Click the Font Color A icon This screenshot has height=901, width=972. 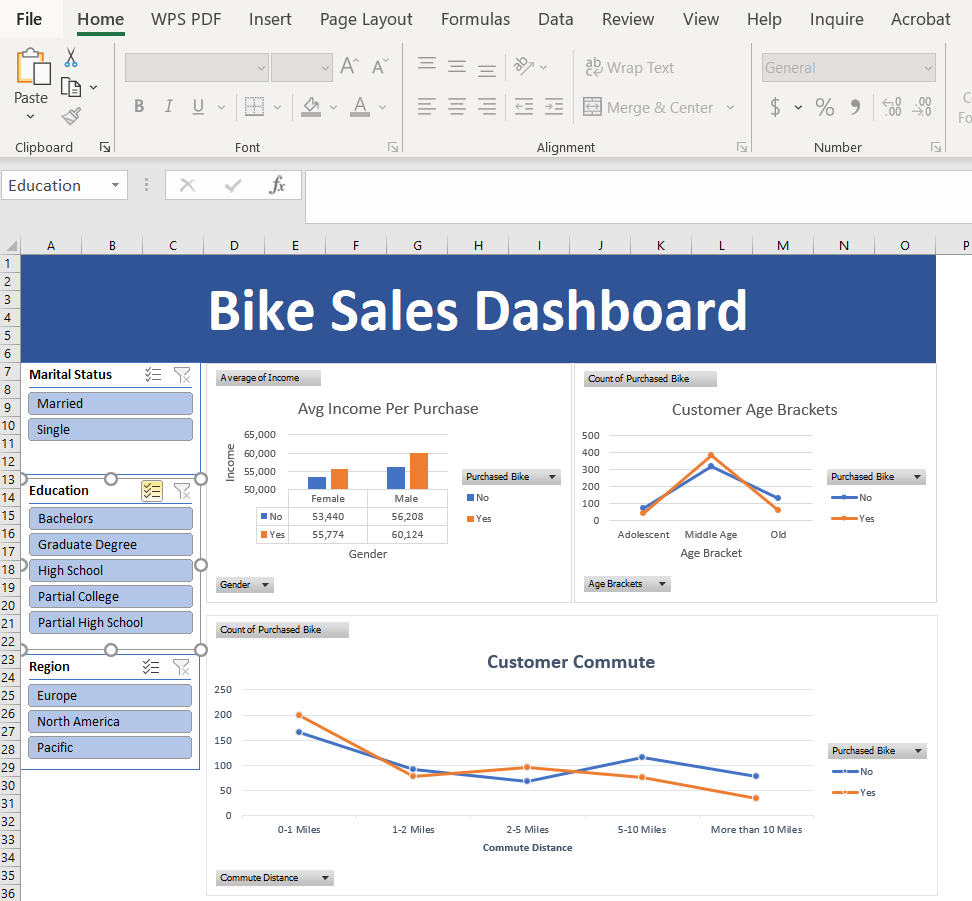360,107
